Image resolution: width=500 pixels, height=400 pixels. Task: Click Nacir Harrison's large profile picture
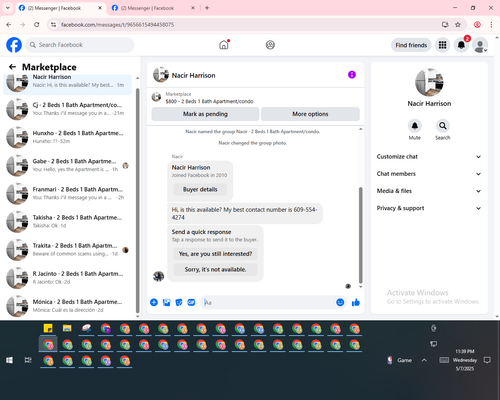point(429,82)
